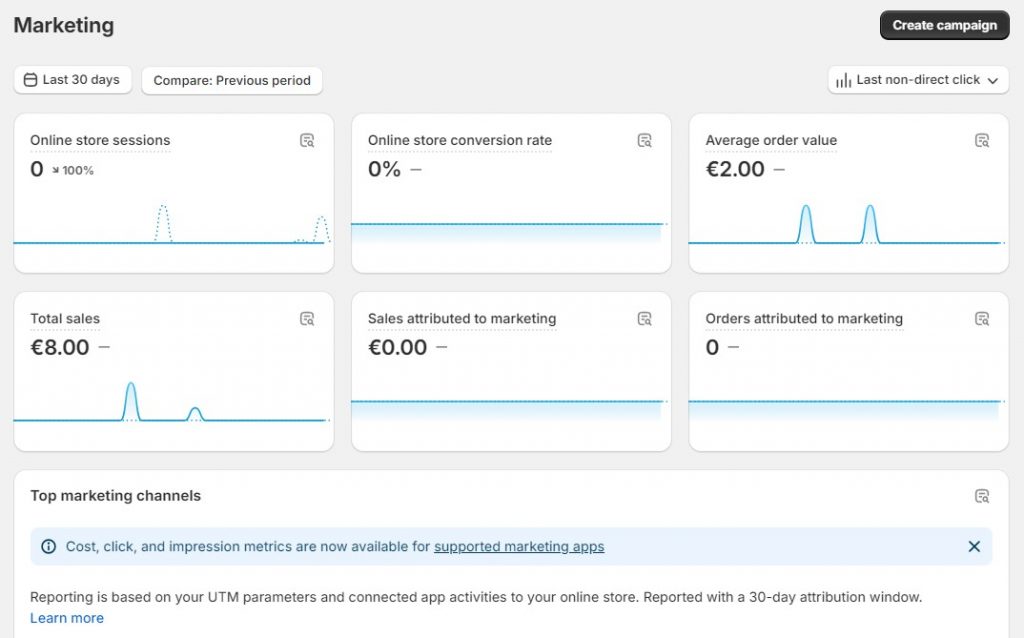Click the Orders attributed to marketing report icon
This screenshot has height=638, width=1024.
982,318
